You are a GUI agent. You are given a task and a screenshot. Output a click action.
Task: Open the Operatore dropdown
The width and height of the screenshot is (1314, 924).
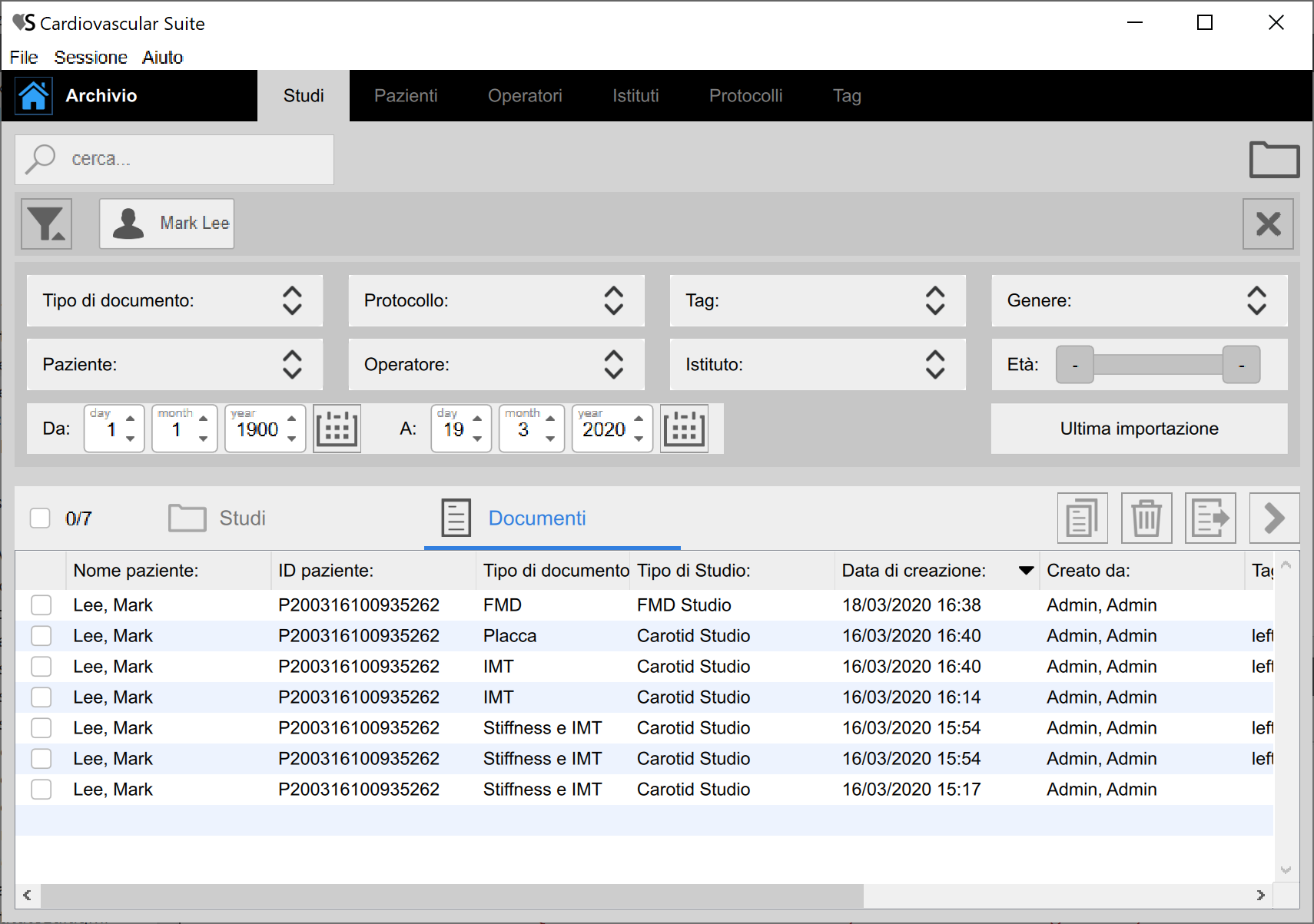[496, 364]
